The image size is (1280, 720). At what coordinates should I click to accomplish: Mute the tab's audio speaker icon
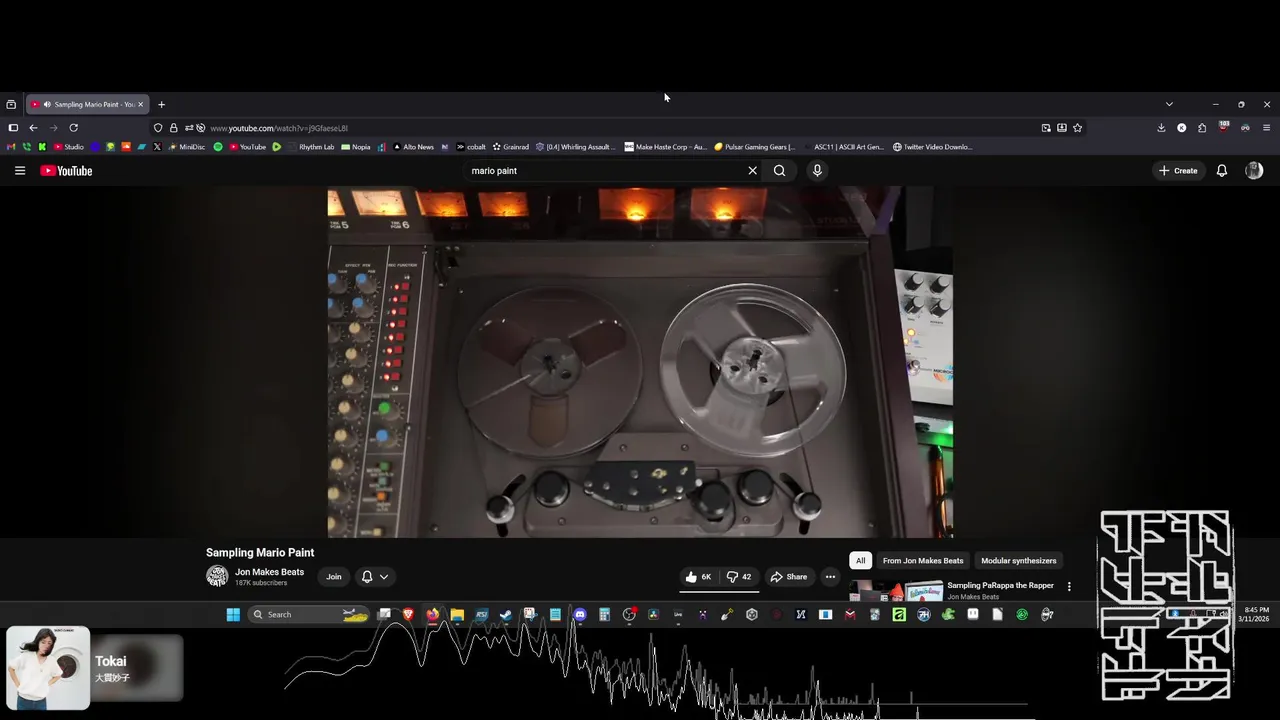pyautogui.click(x=47, y=104)
